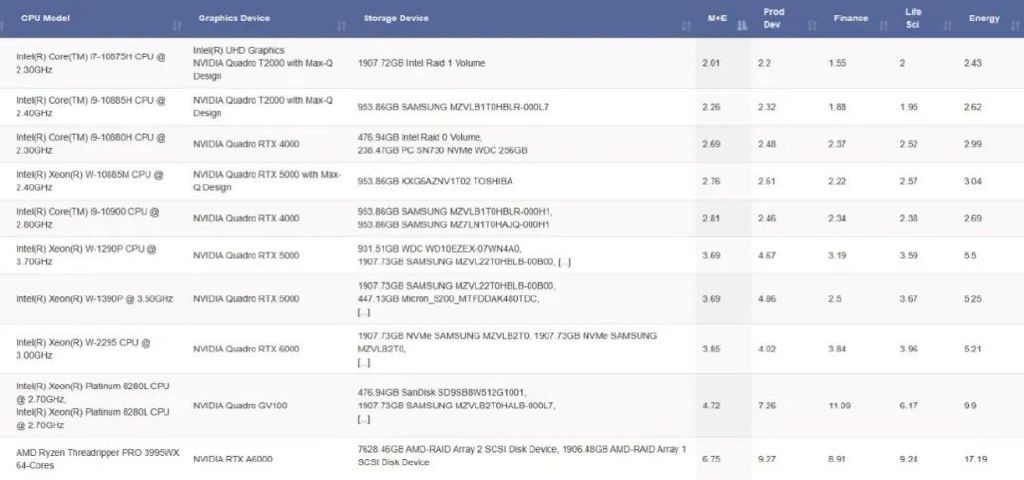Screen dimensions: 1024x480
Task: Click the 953.86GB KXG6AZNV1T02 TOSHIBA cell
Action: click(435, 181)
